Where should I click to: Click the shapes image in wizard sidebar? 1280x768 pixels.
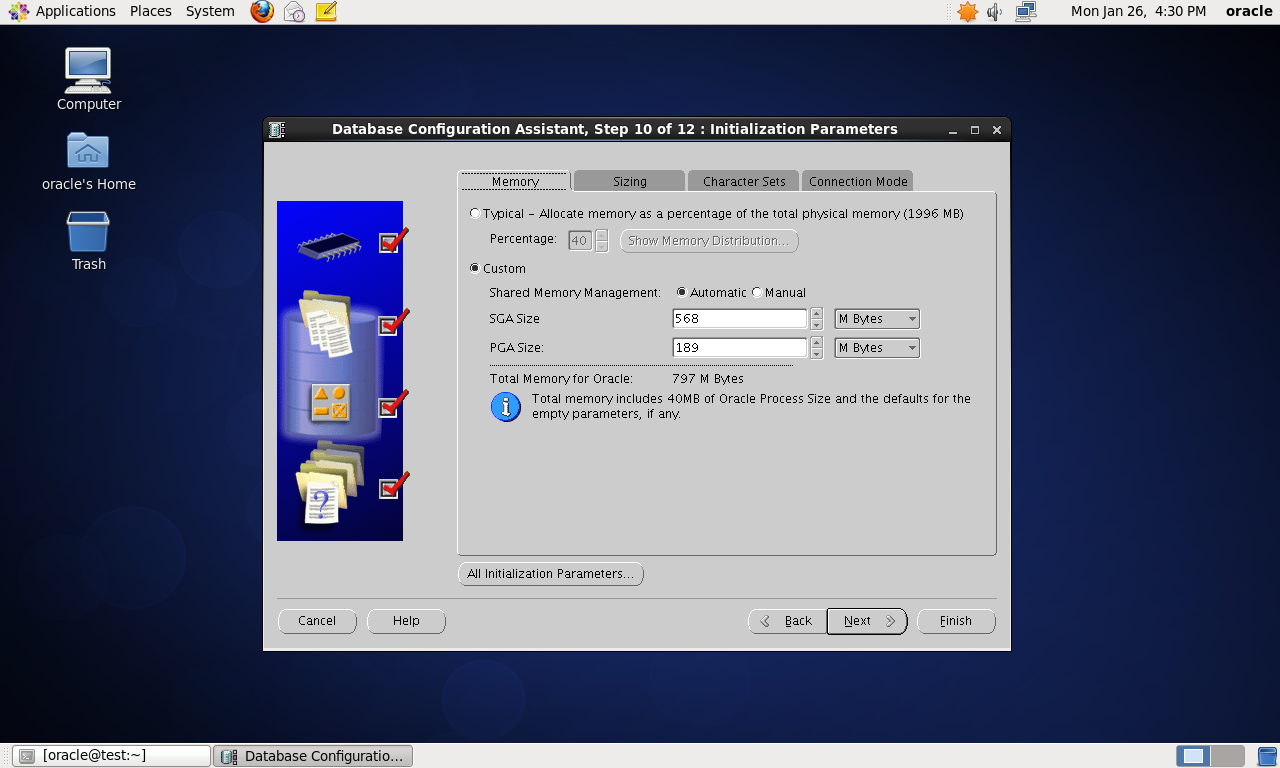[329, 402]
